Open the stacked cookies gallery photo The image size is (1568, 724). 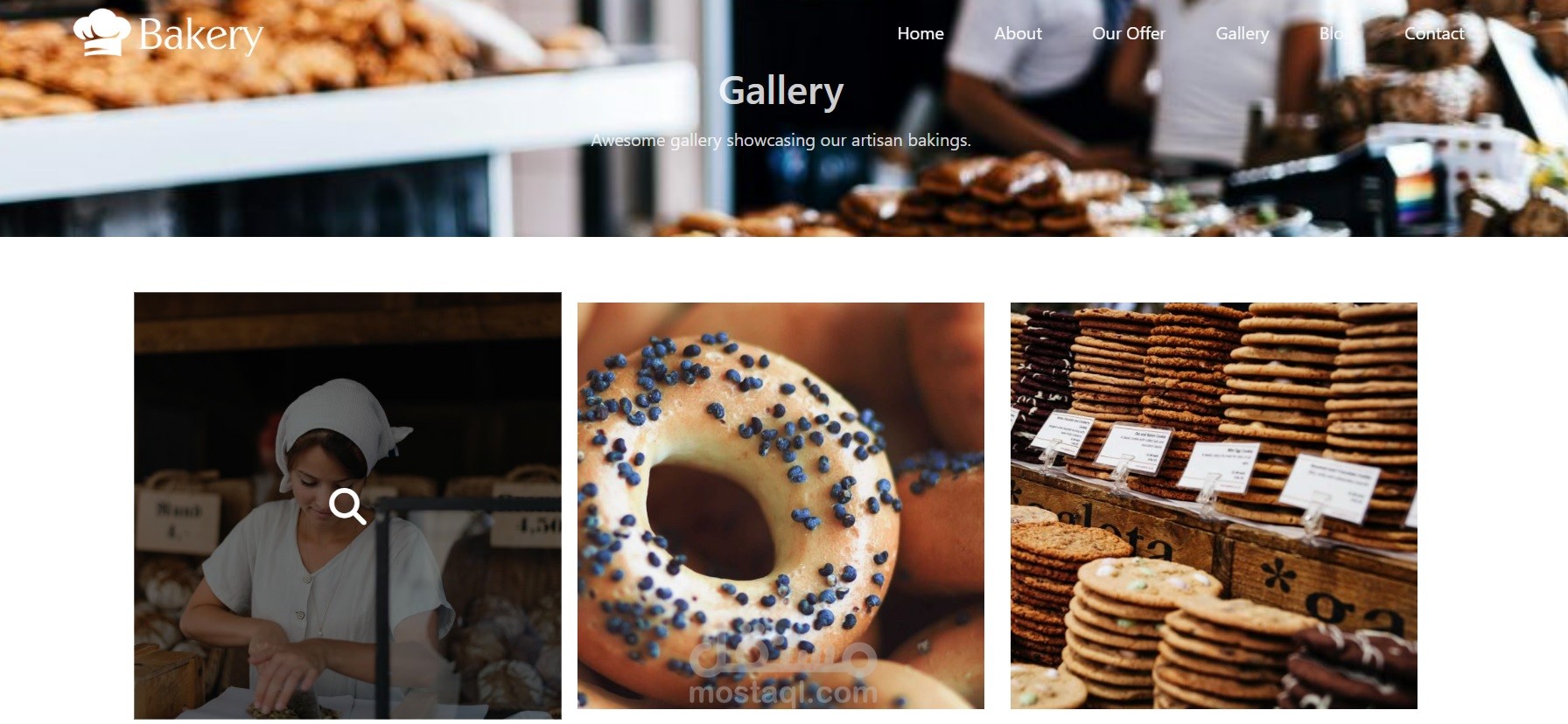(x=1214, y=505)
